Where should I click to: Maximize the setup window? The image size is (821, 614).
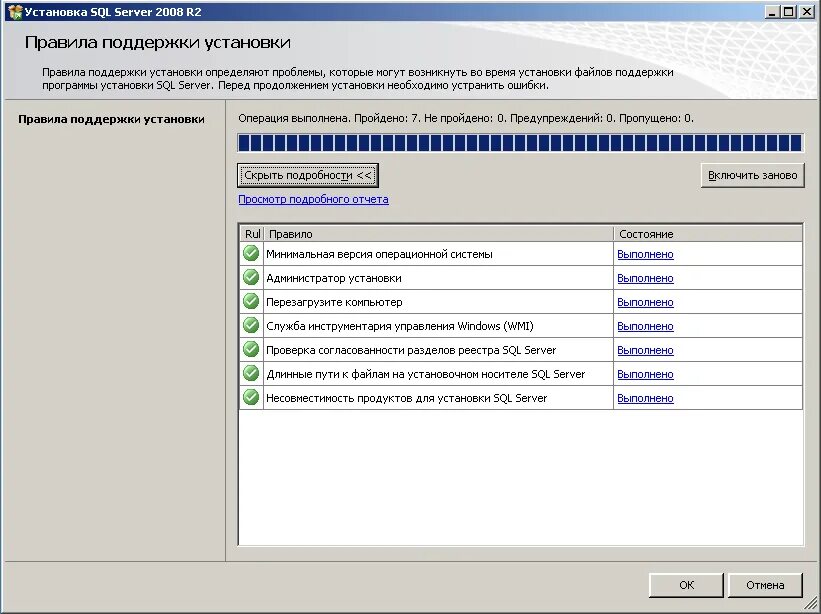coord(789,12)
